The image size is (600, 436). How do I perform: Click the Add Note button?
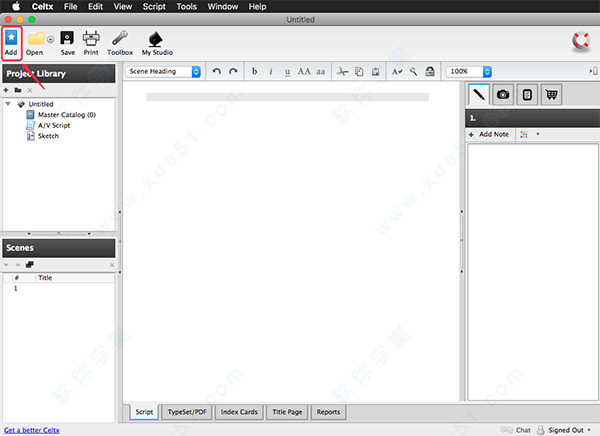point(489,134)
